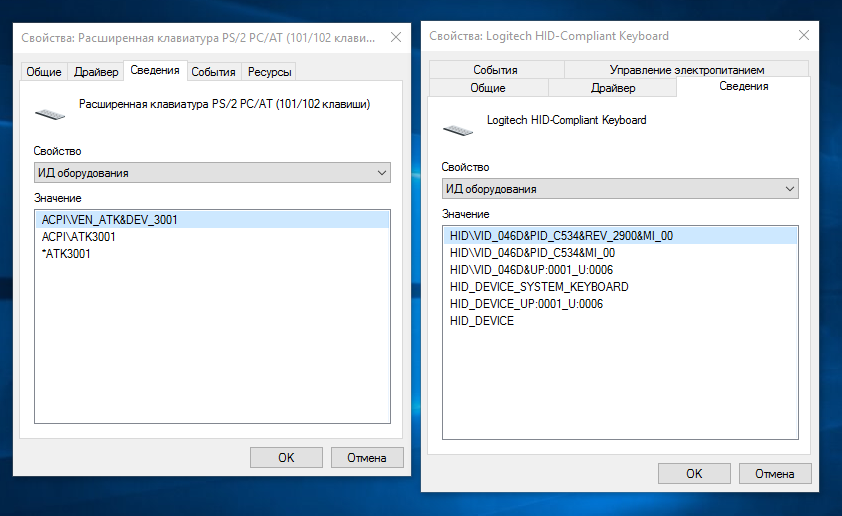
Task: Select the HID\VID_046D&PID_C534&MI_00 value
Action: click(x=532, y=253)
